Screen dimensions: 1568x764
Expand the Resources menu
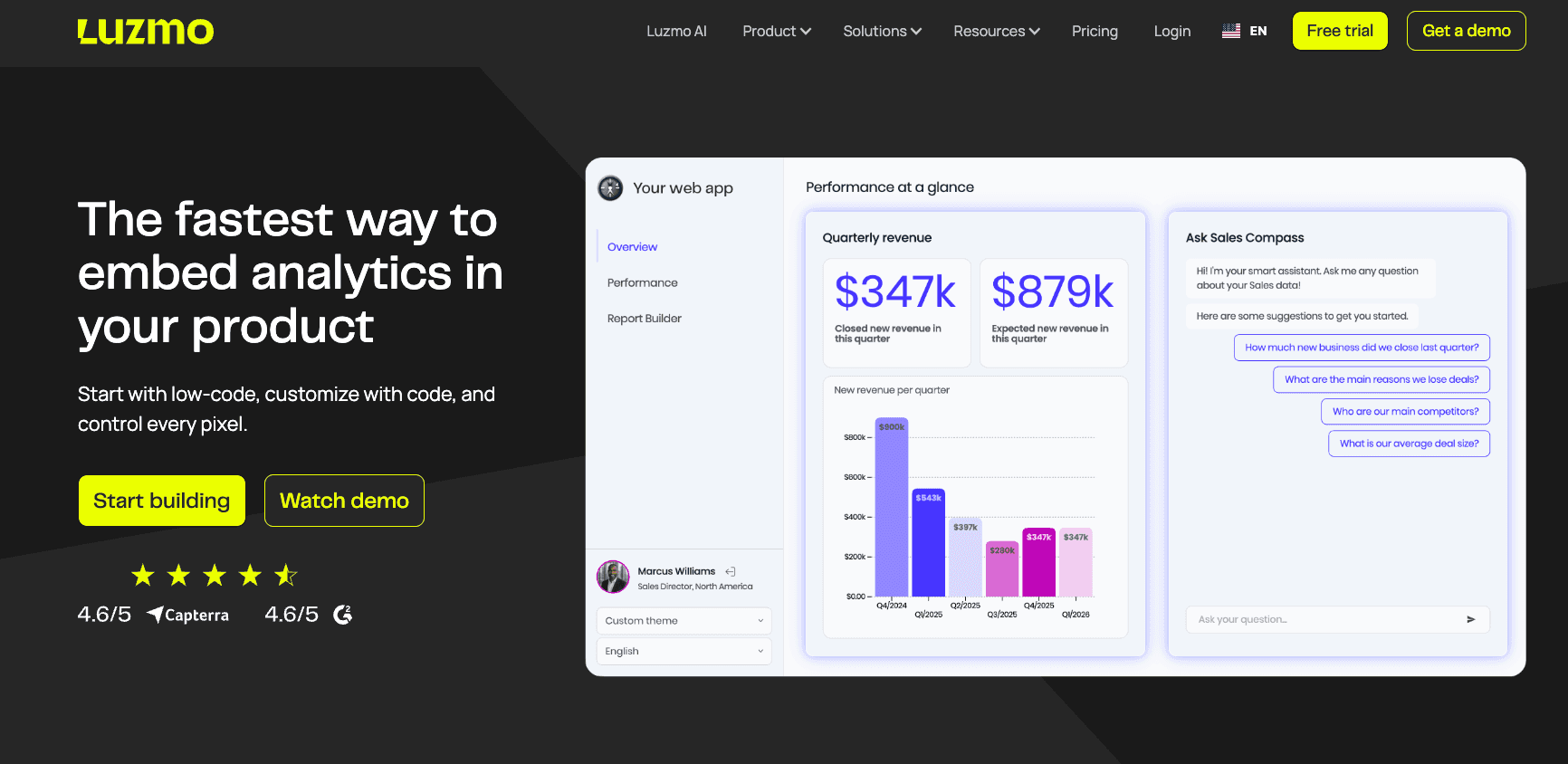(x=997, y=31)
